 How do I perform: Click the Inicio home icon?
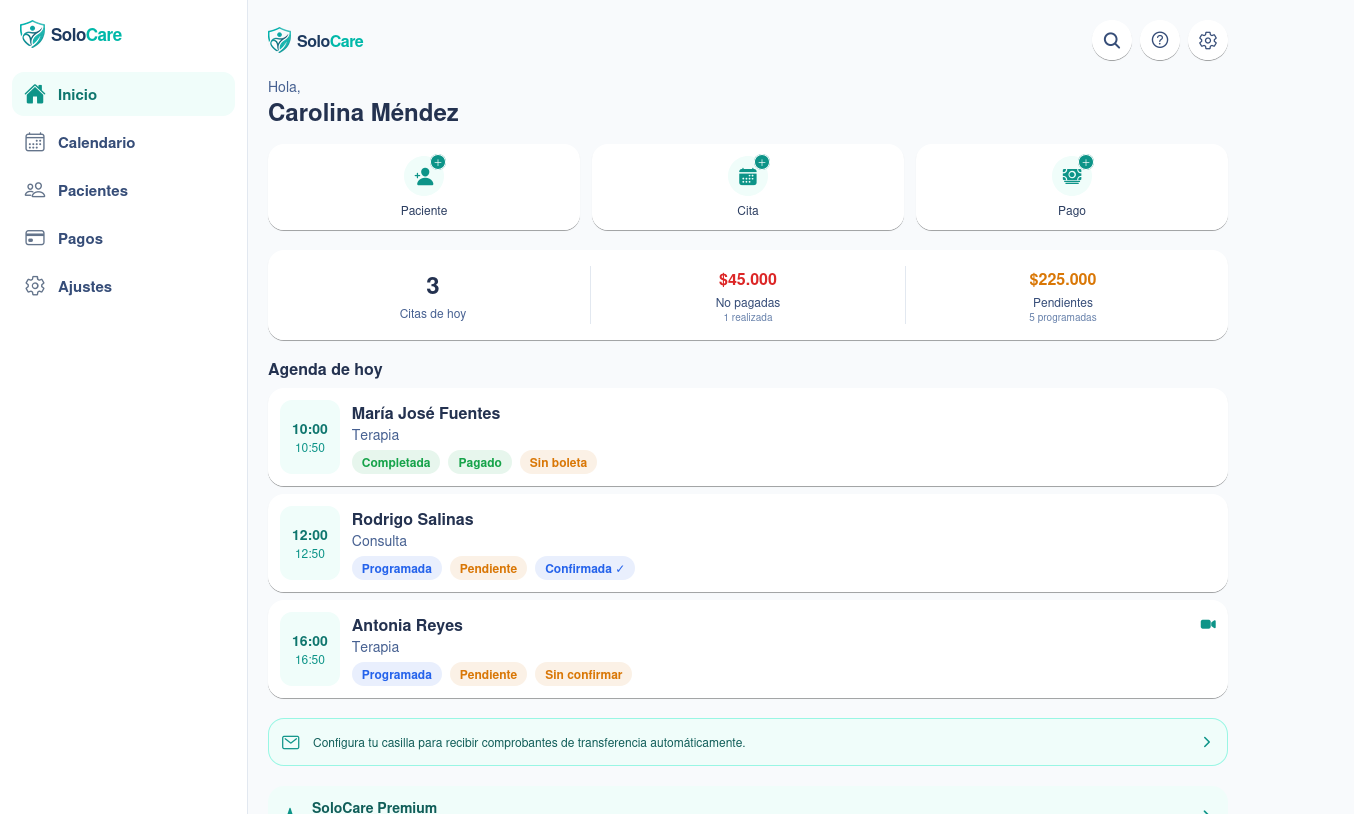click(x=35, y=94)
